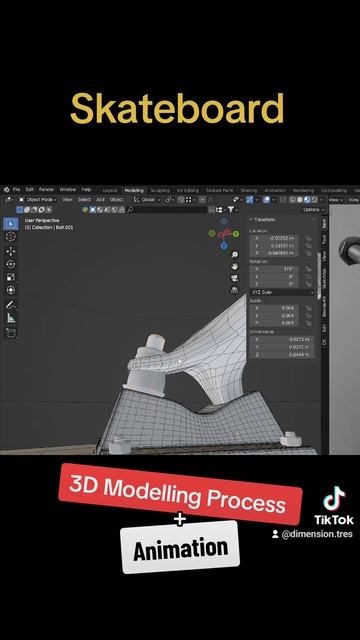
Task: Choose the combined Transform tool
Action: click(11, 290)
